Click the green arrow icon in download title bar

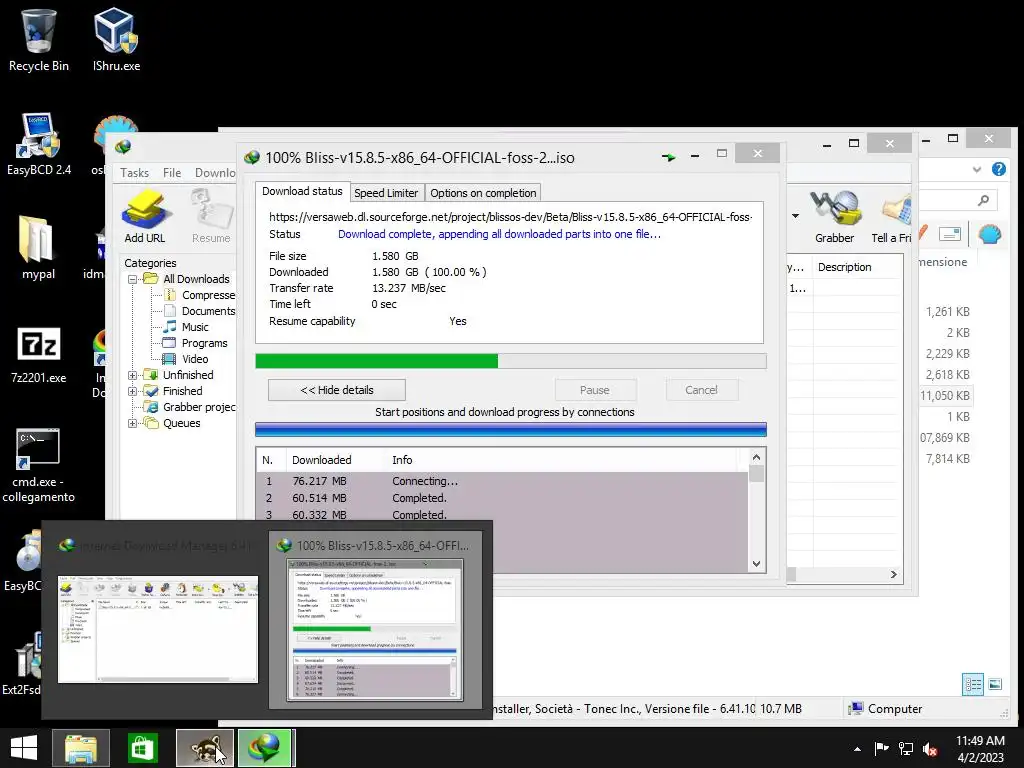tap(668, 157)
